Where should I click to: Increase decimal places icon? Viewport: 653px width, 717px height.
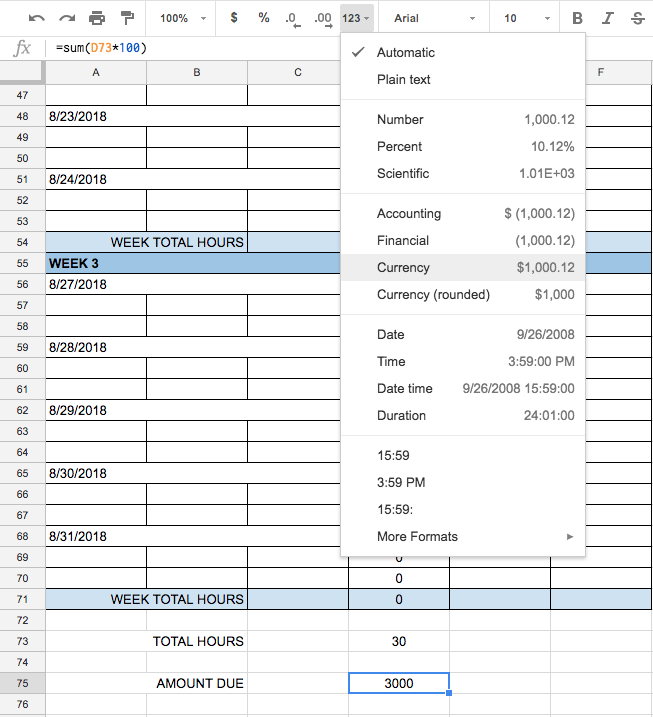(323, 19)
